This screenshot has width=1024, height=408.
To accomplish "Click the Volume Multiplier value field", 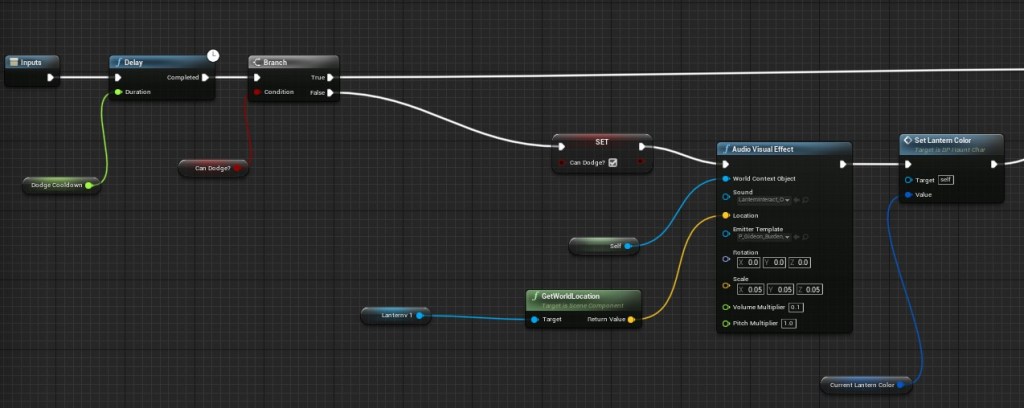I will (795, 307).
